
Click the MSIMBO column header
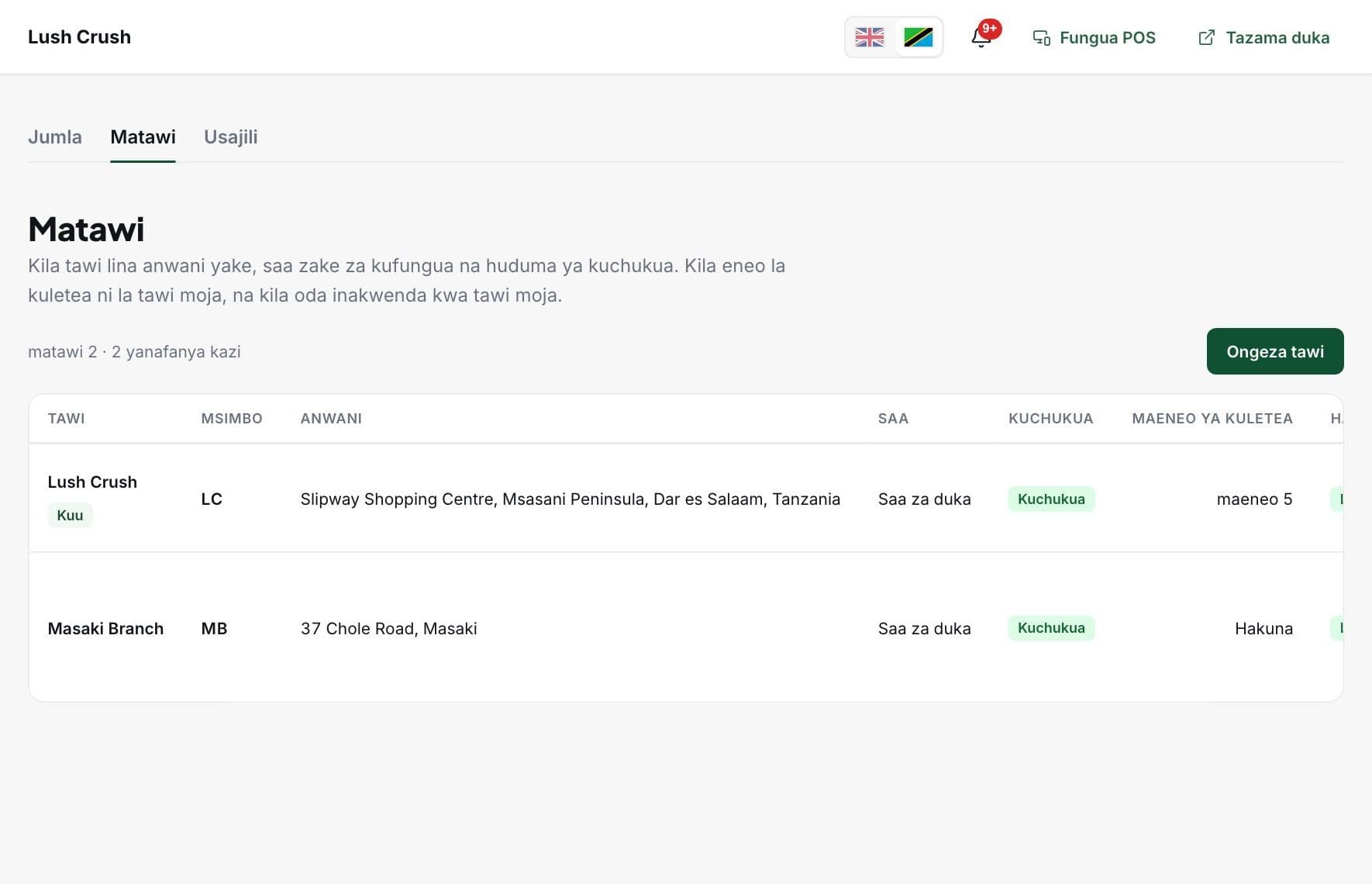[232, 419]
